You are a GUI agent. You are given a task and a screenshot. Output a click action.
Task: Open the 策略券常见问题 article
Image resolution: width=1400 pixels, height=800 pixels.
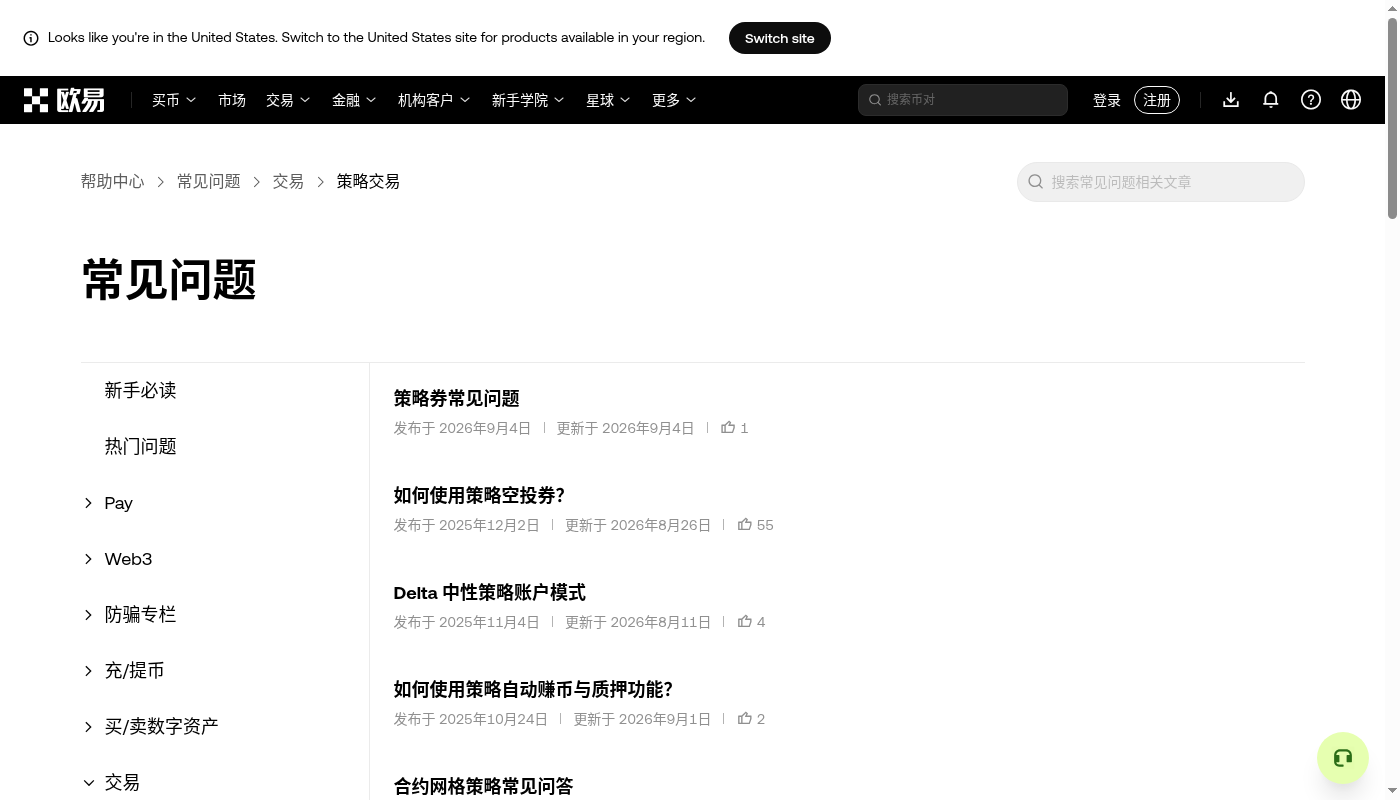456,399
